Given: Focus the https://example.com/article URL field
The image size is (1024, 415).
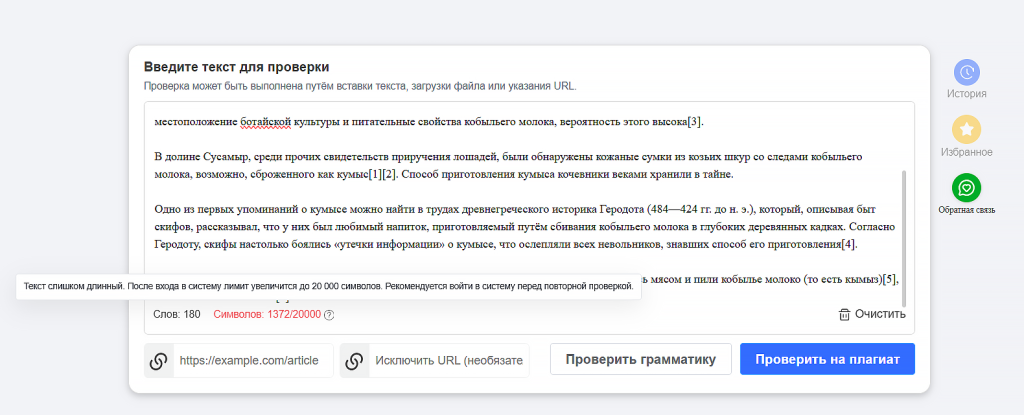Looking at the screenshot, I should (x=253, y=361).
